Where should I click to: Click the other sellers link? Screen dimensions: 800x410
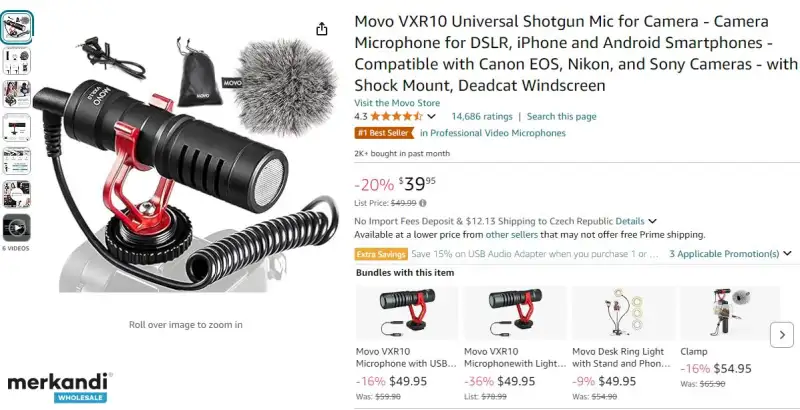point(511,235)
